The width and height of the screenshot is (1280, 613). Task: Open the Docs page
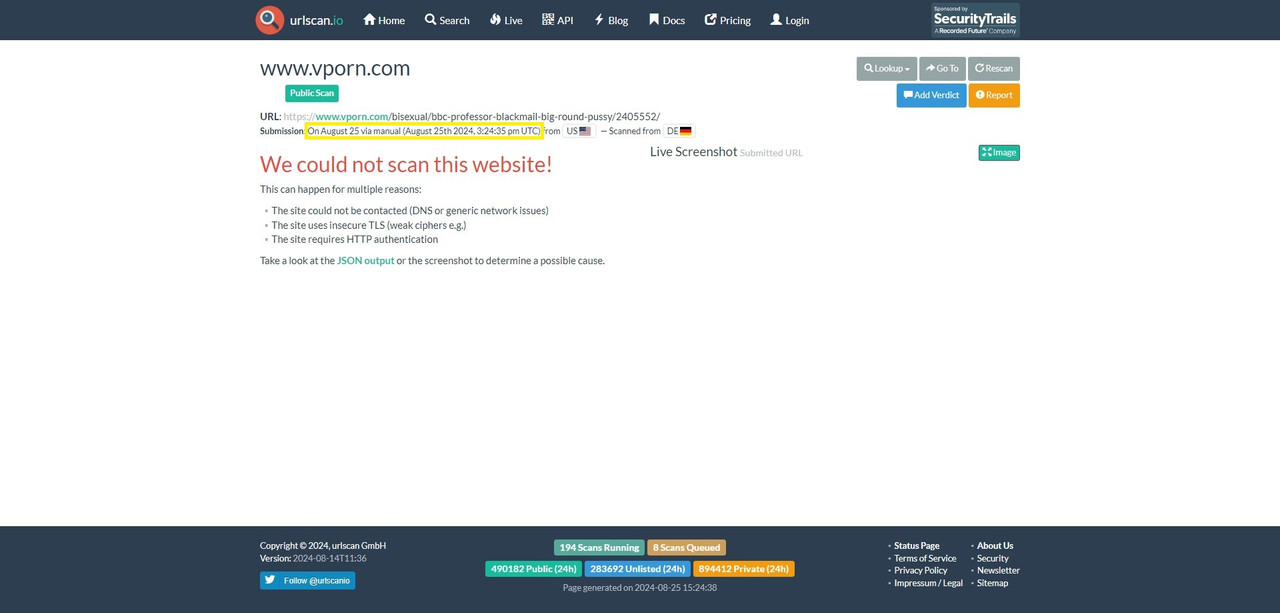click(667, 20)
